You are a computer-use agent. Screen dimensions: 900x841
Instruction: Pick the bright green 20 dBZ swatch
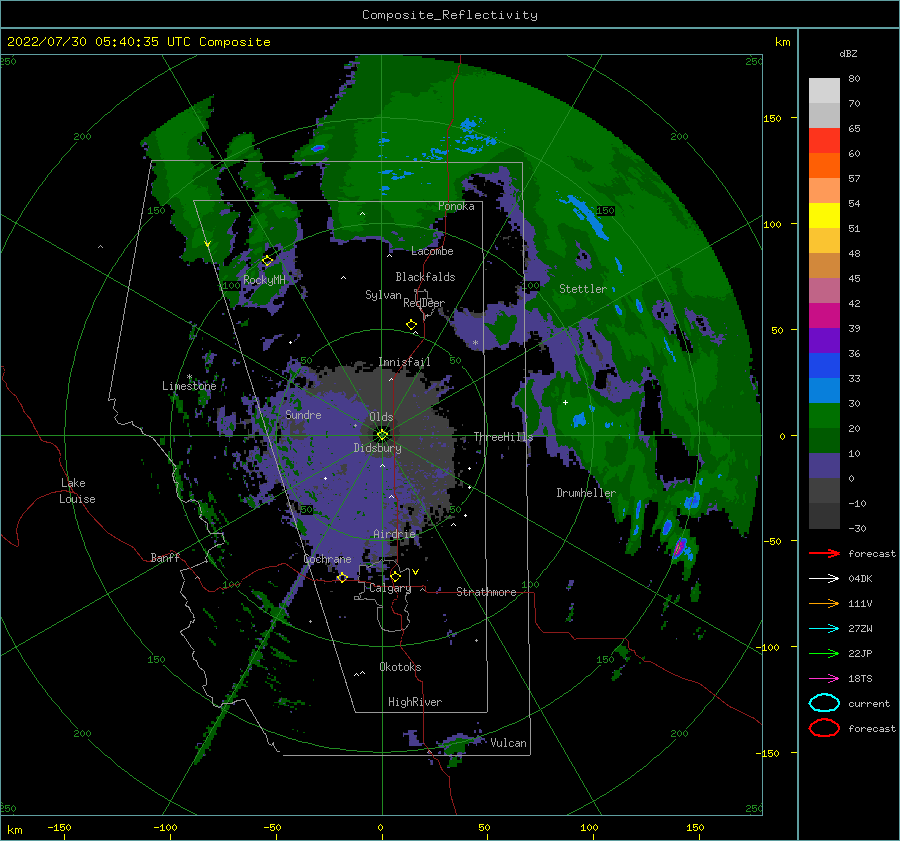(824, 416)
